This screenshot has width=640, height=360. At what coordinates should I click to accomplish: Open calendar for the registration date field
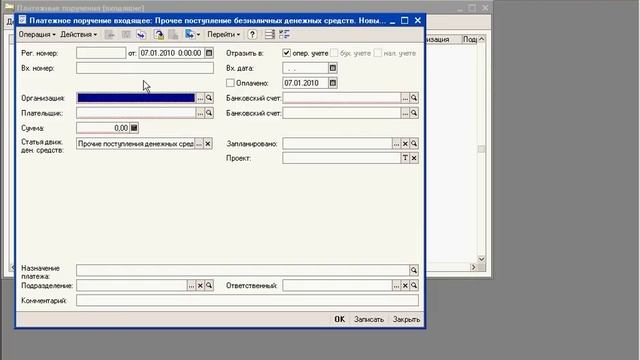pos(209,53)
